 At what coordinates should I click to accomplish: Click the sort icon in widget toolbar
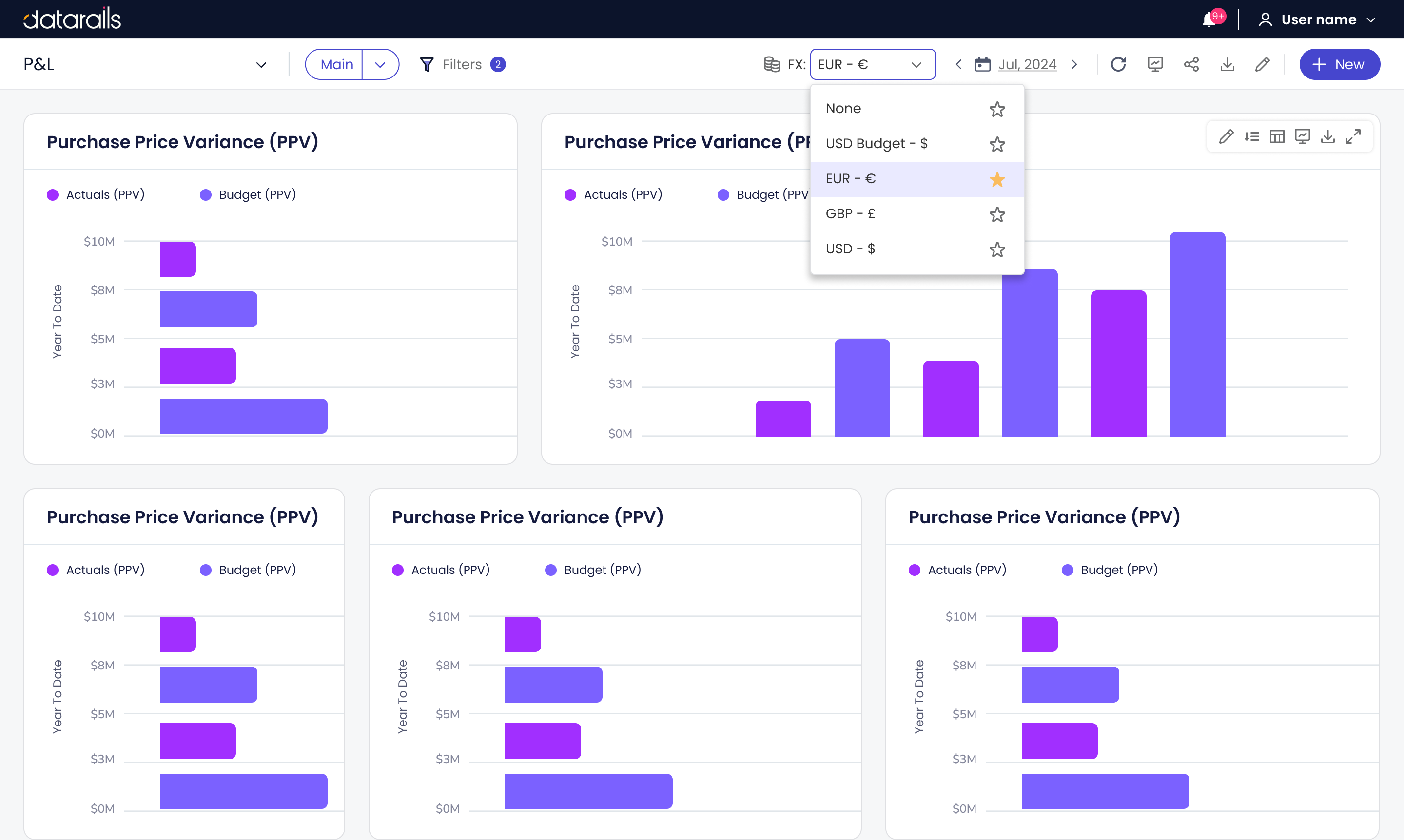click(1251, 136)
